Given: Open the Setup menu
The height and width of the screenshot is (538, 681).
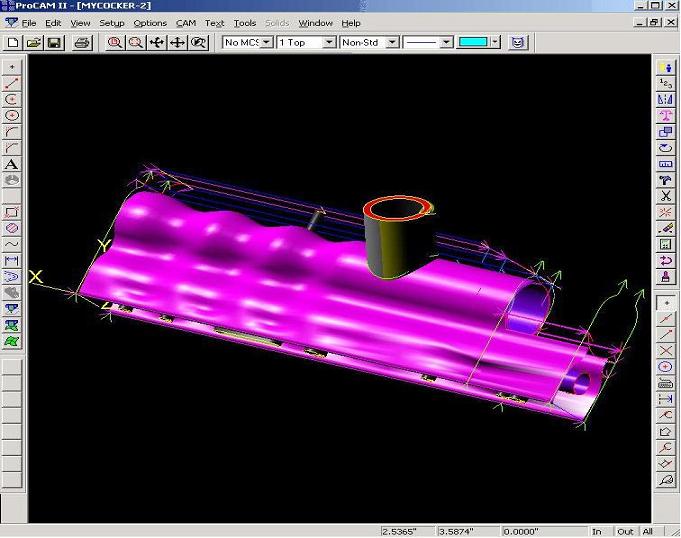Looking at the screenshot, I should click(112, 22).
